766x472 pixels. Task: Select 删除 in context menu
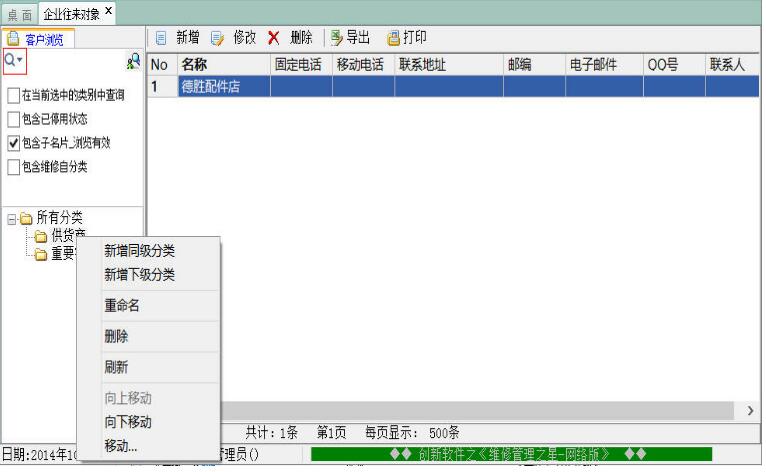point(116,337)
